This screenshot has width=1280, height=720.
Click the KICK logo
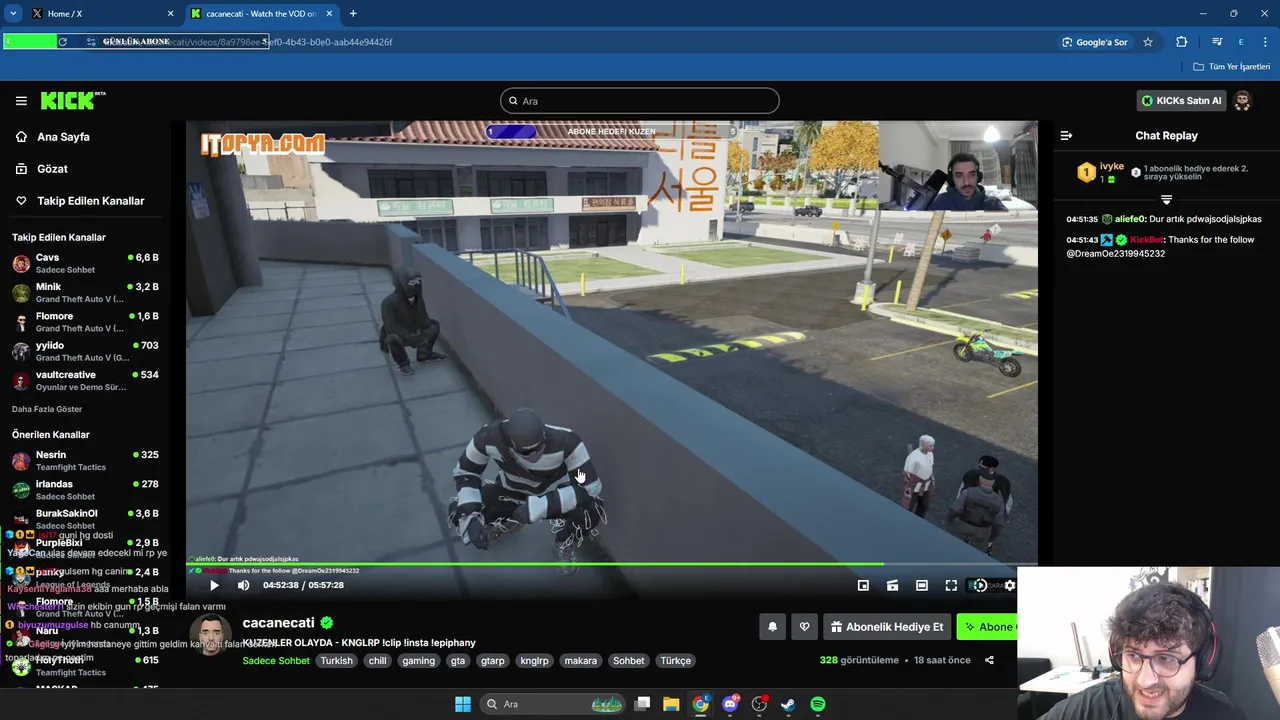pyautogui.click(x=72, y=100)
